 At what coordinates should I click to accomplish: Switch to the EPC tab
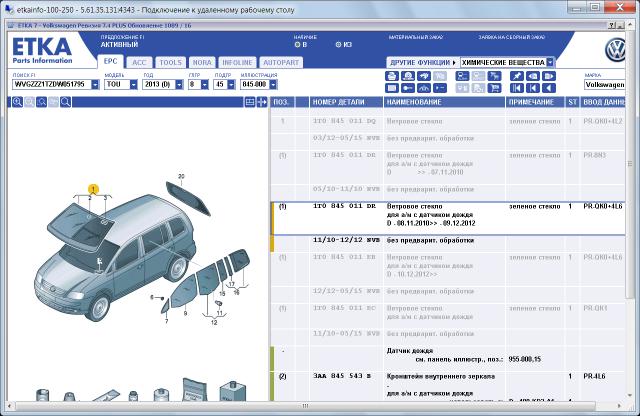click(110, 61)
